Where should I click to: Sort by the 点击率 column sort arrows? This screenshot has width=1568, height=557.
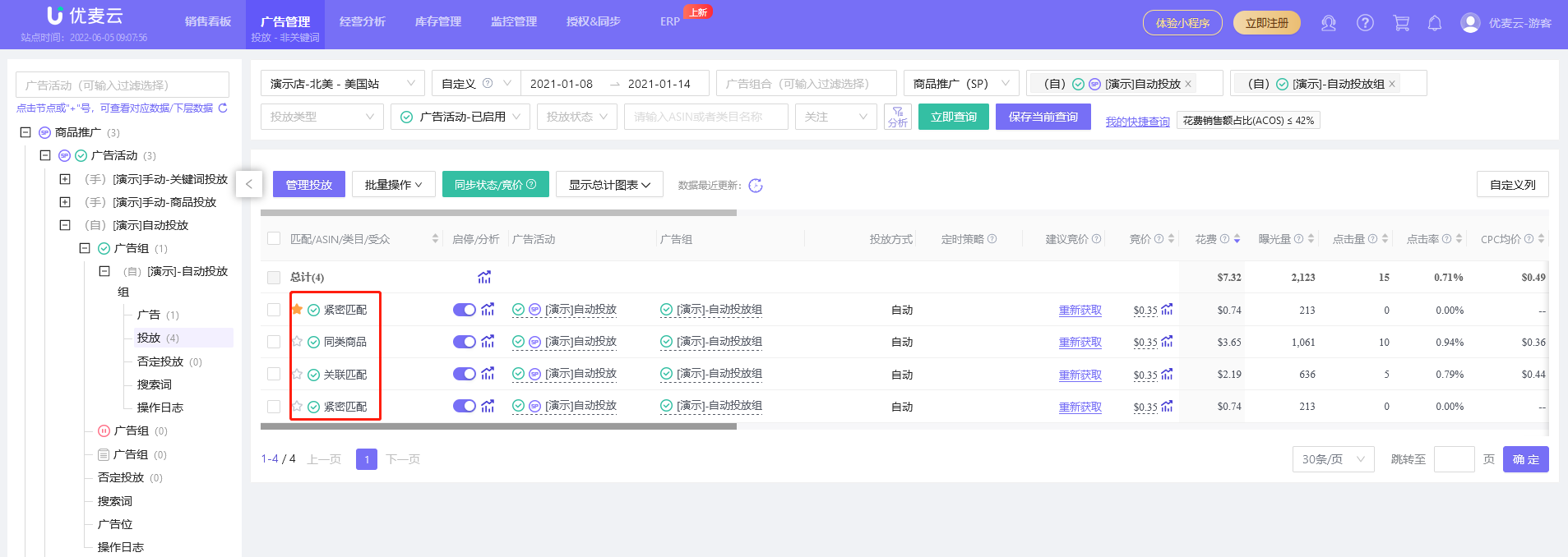[x=1459, y=239]
